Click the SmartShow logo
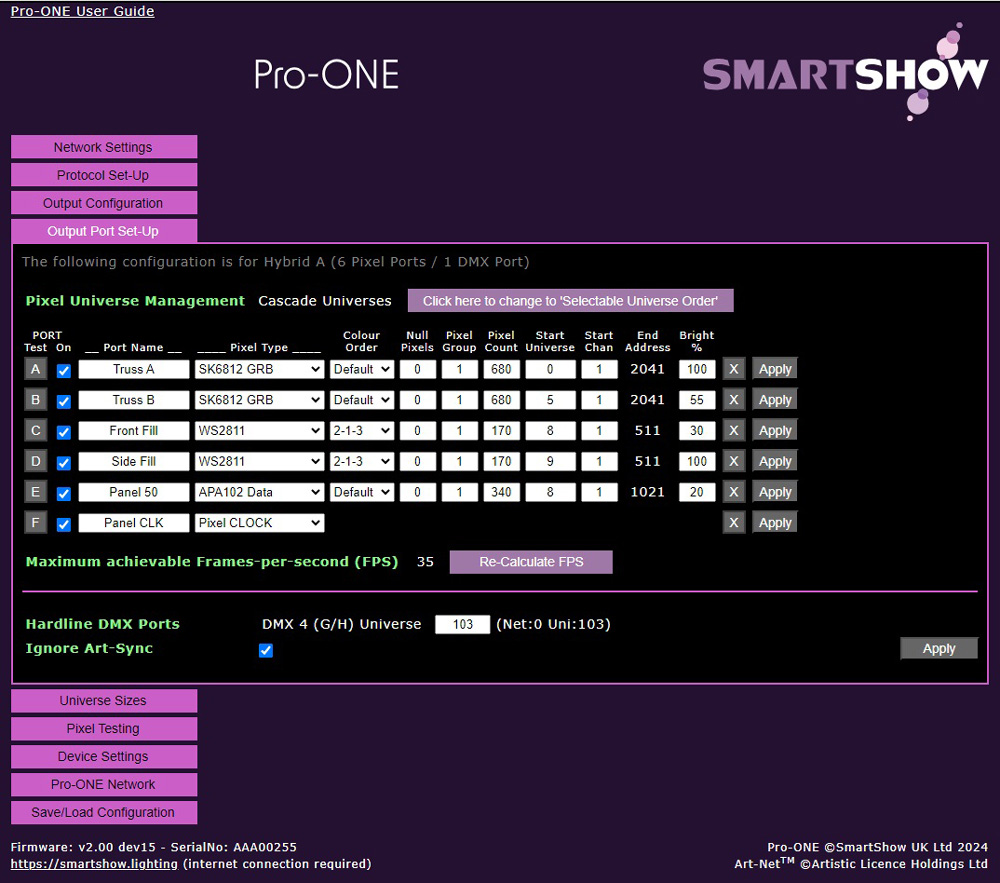Viewport: 1000px width, 883px height. click(x=845, y=74)
